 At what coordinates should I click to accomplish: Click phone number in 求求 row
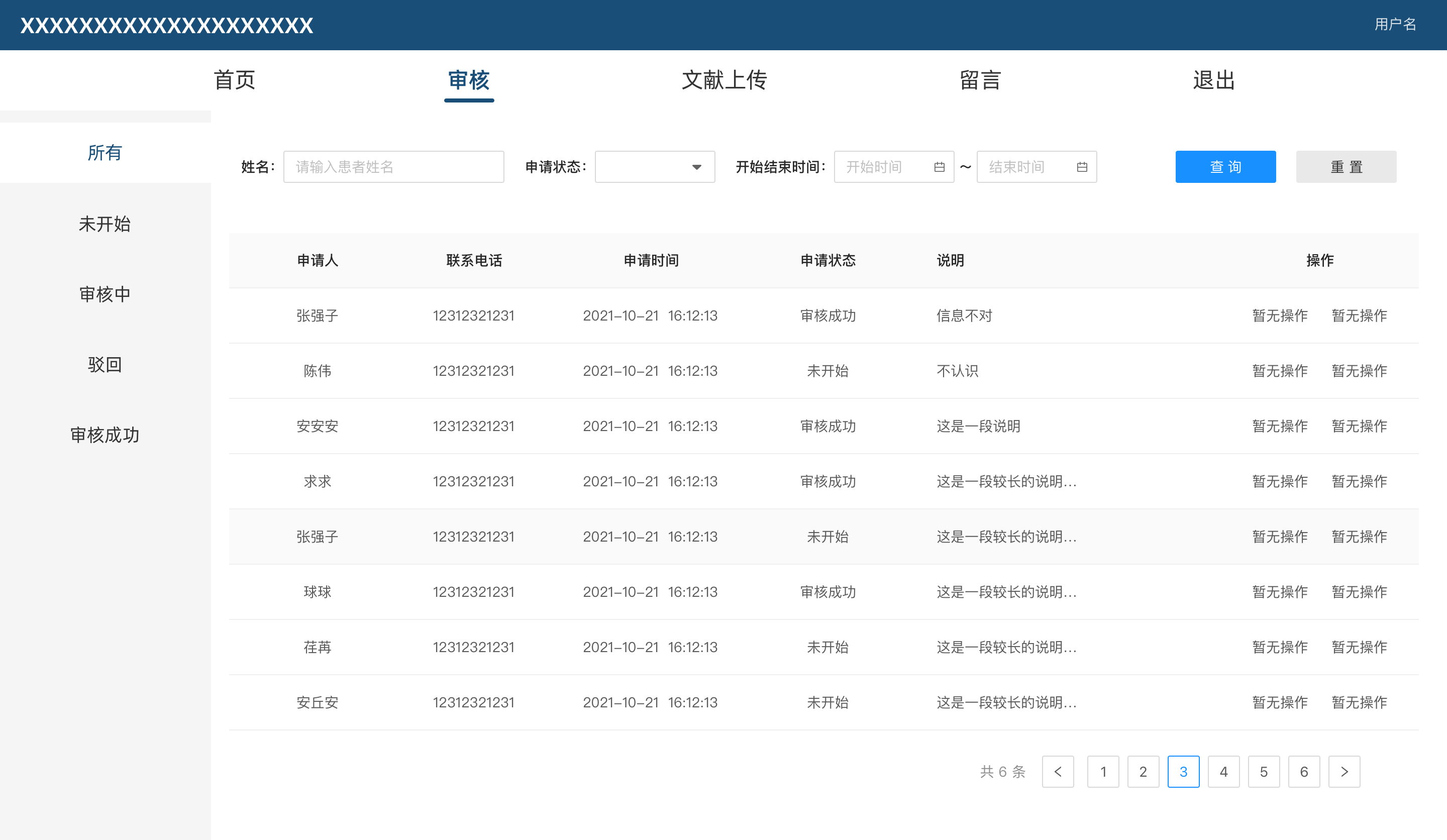click(x=474, y=481)
